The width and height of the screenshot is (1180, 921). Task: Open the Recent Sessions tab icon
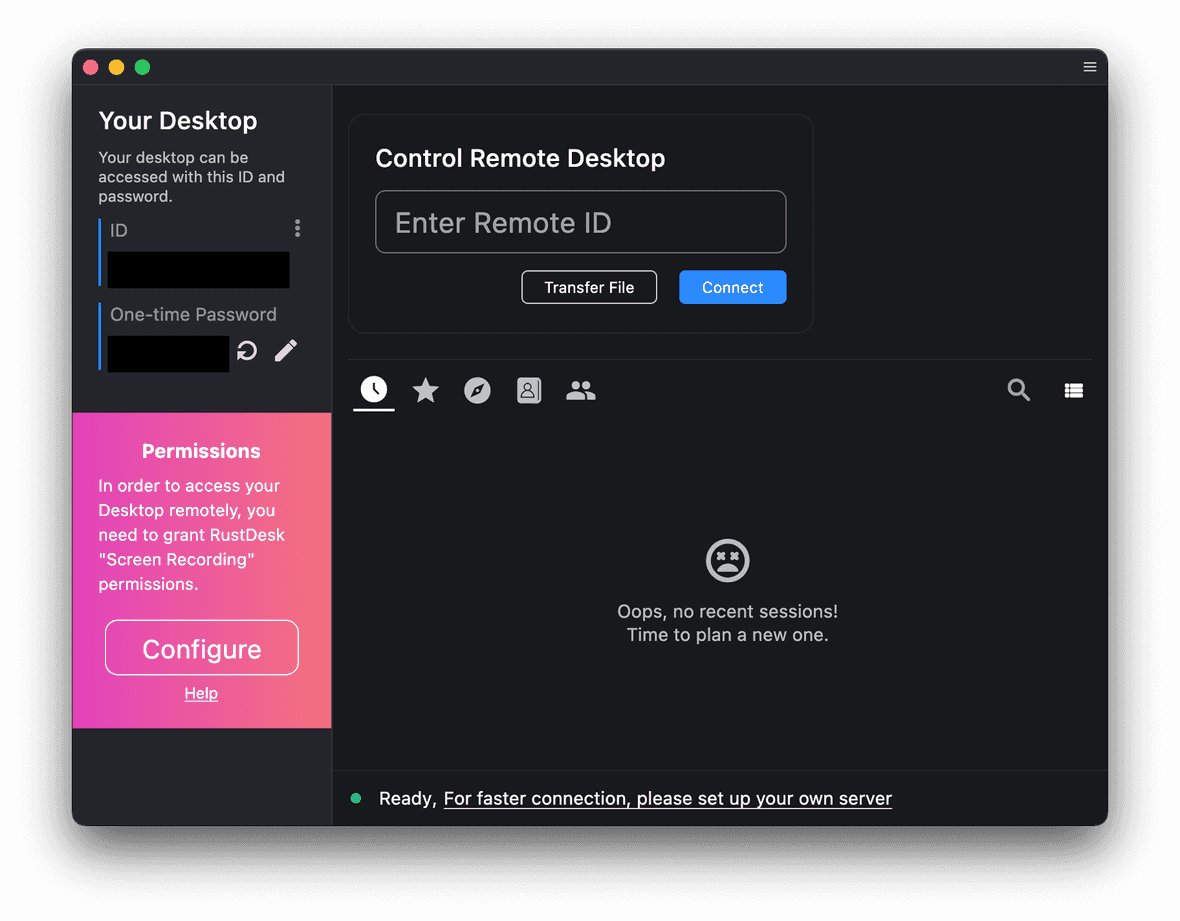[373, 390]
